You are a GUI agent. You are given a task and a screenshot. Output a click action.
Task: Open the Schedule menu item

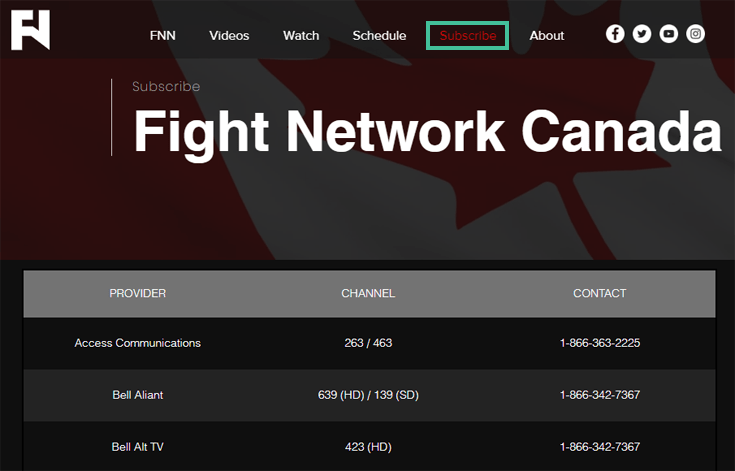coord(379,36)
